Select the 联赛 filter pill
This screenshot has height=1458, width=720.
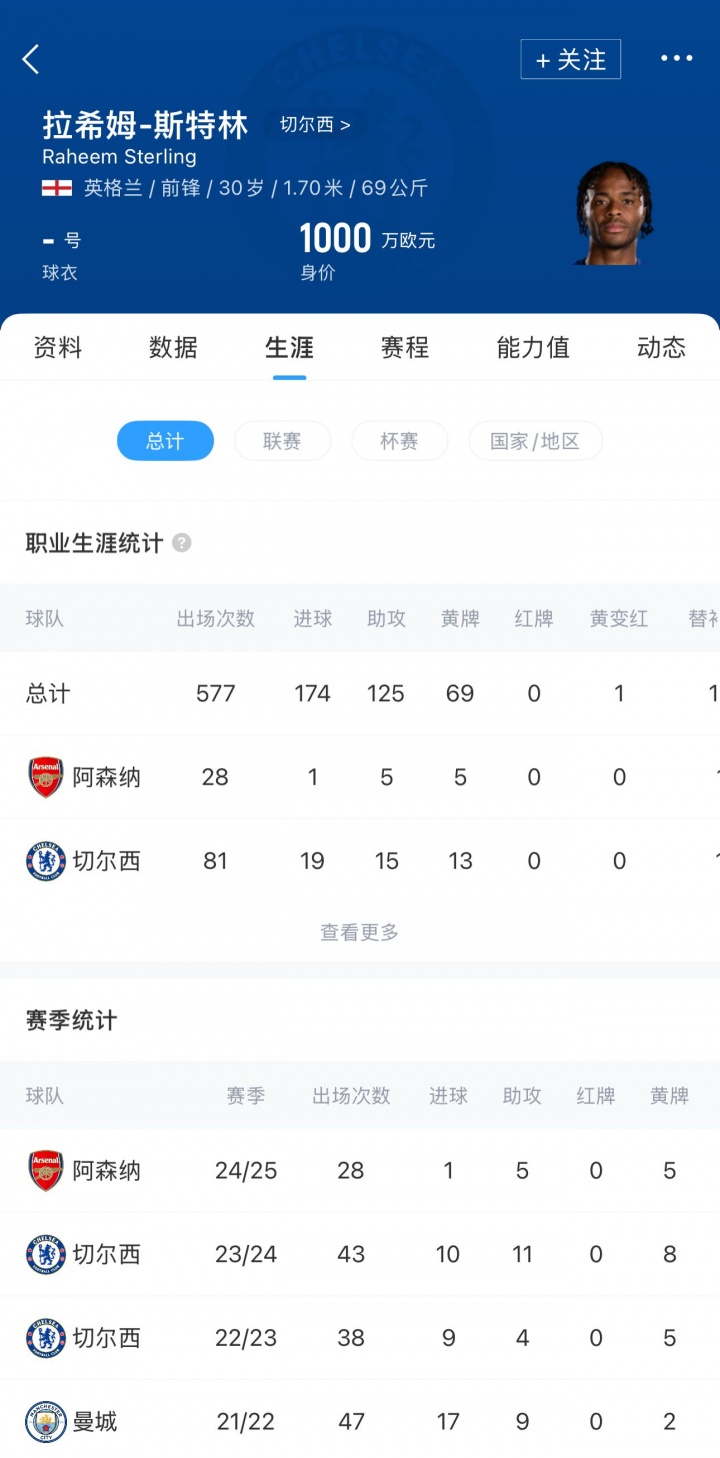(x=282, y=441)
